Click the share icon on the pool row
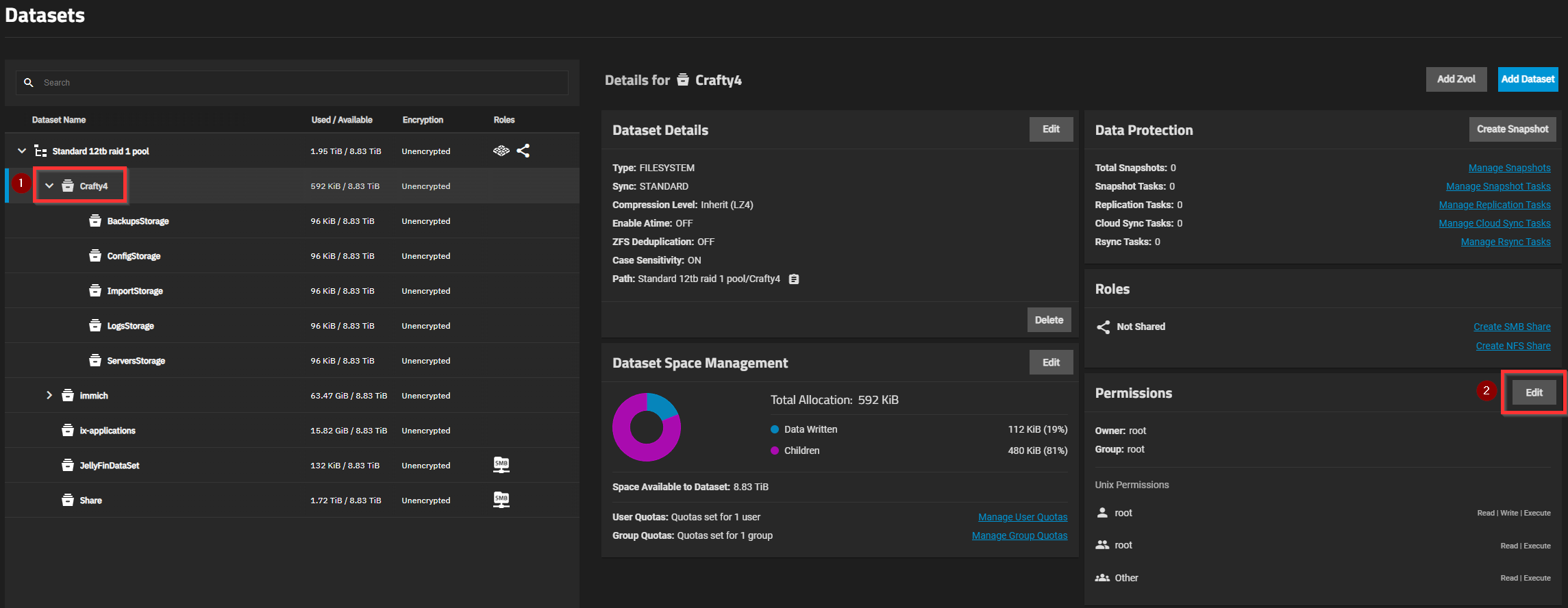 (x=523, y=151)
